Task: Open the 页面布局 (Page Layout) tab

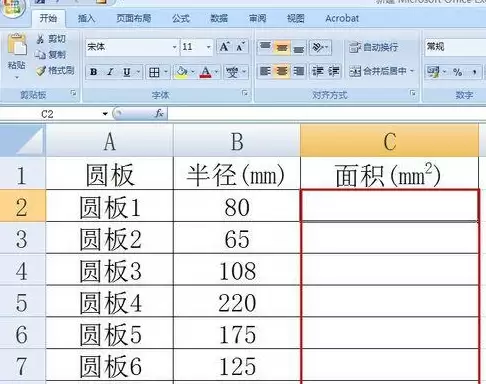Action: [133, 18]
